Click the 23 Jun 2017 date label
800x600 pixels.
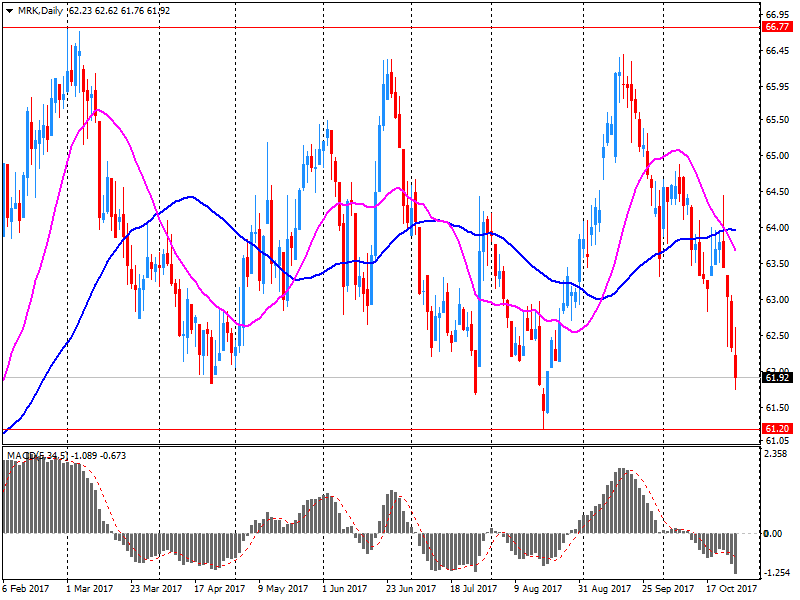[411, 589]
